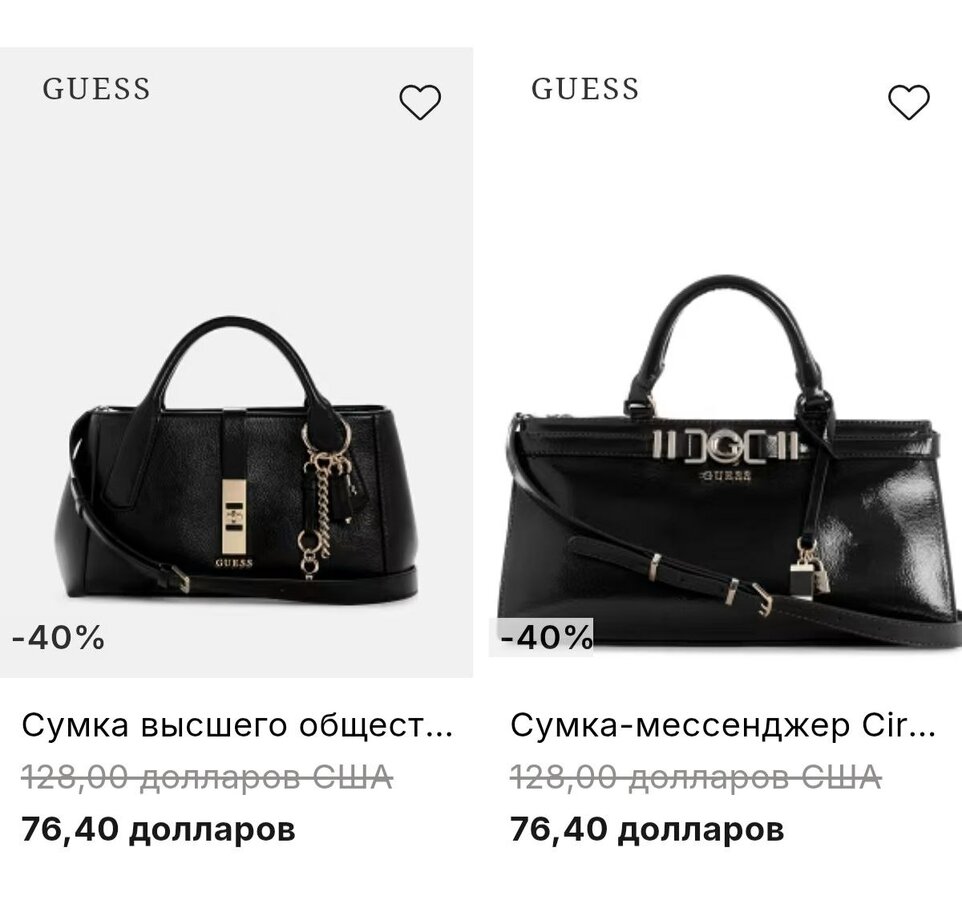Click left strikethrough price 128,00 долларов США
Image resolution: width=962 pixels, height=900 pixels.
point(207,778)
